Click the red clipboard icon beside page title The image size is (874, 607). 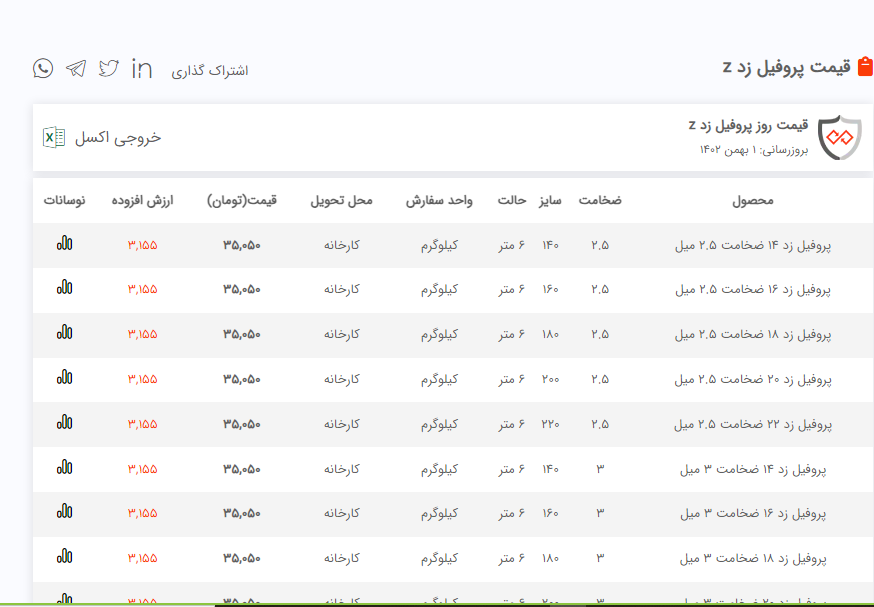(865, 67)
